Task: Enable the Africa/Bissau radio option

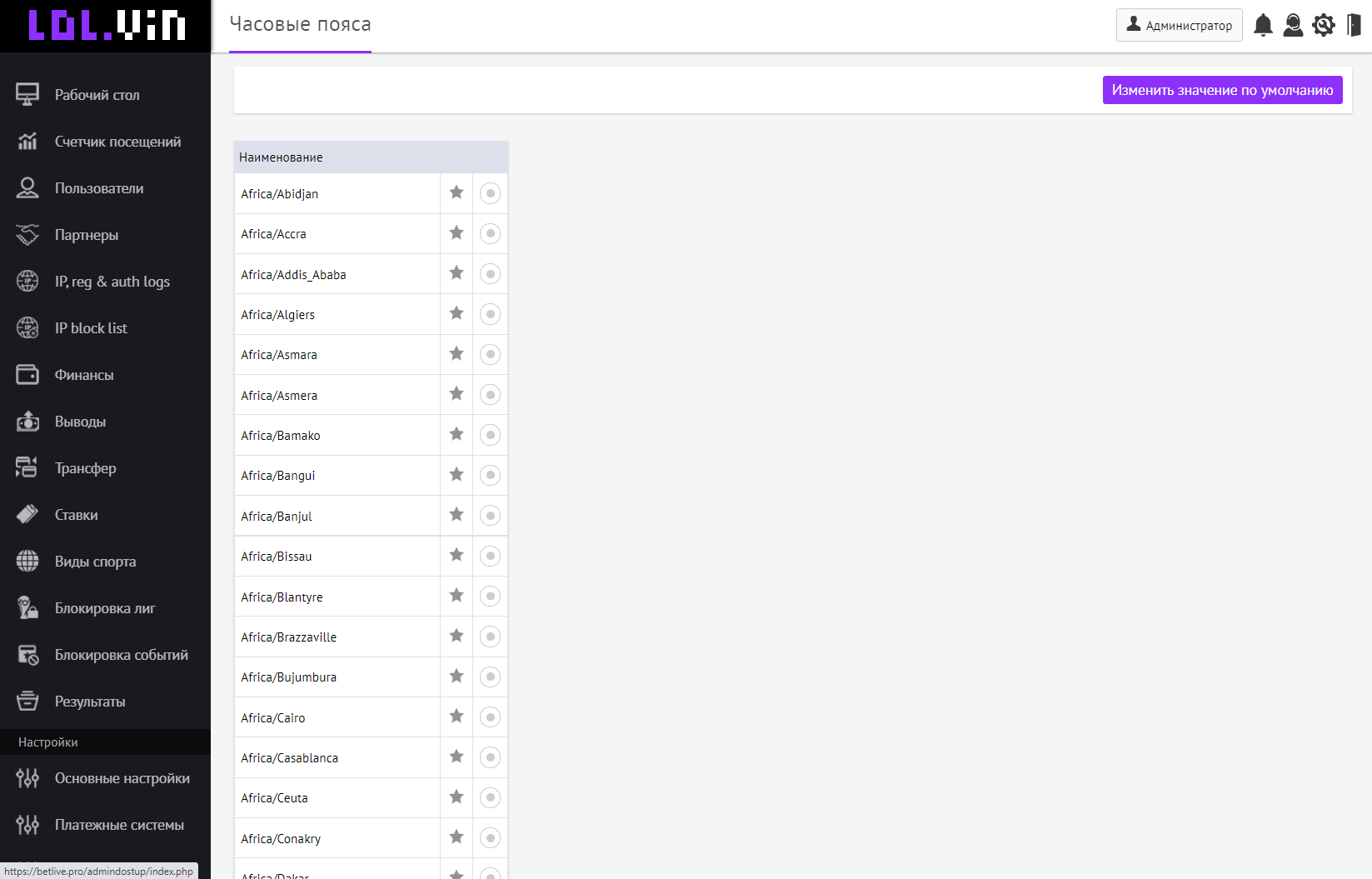Action: tap(491, 556)
